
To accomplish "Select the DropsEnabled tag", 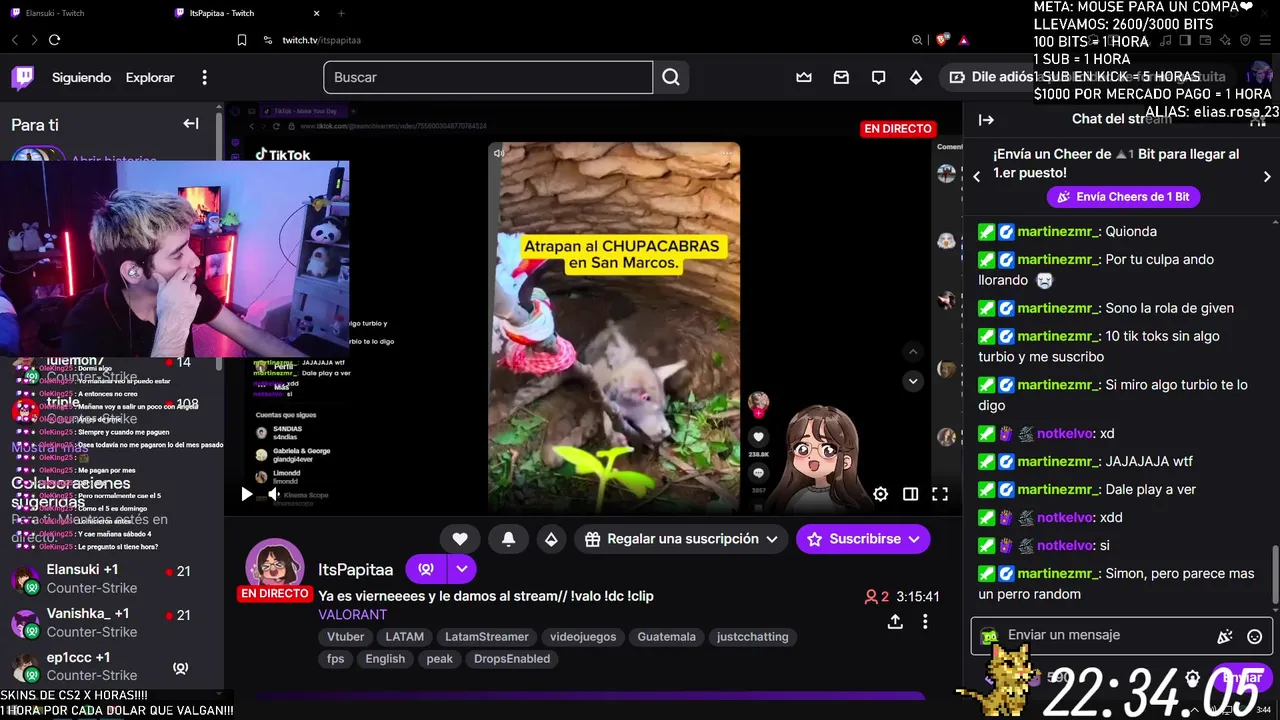I will [x=512, y=659].
